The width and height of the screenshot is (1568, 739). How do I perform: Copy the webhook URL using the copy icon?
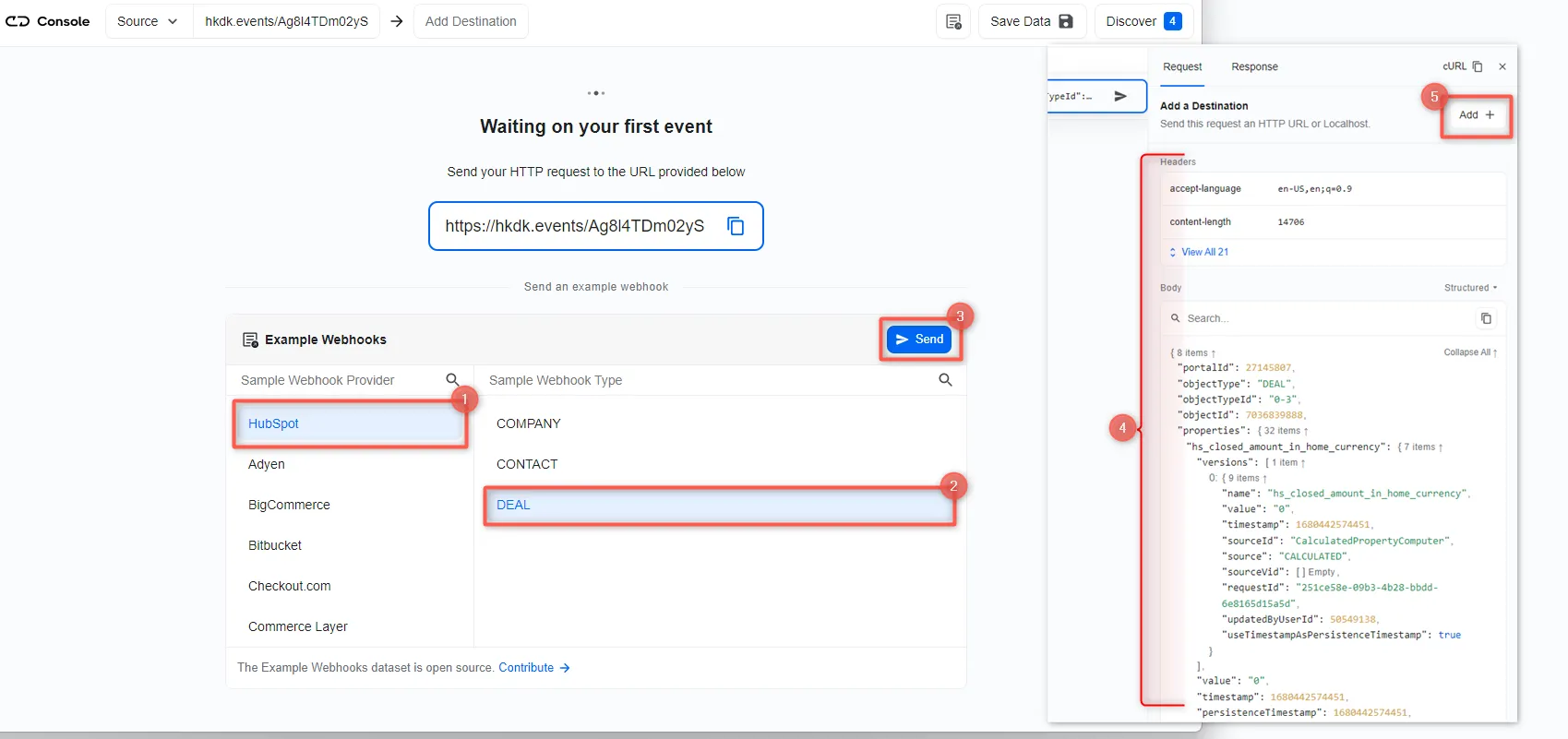pyautogui.click(x=736, y=226)
